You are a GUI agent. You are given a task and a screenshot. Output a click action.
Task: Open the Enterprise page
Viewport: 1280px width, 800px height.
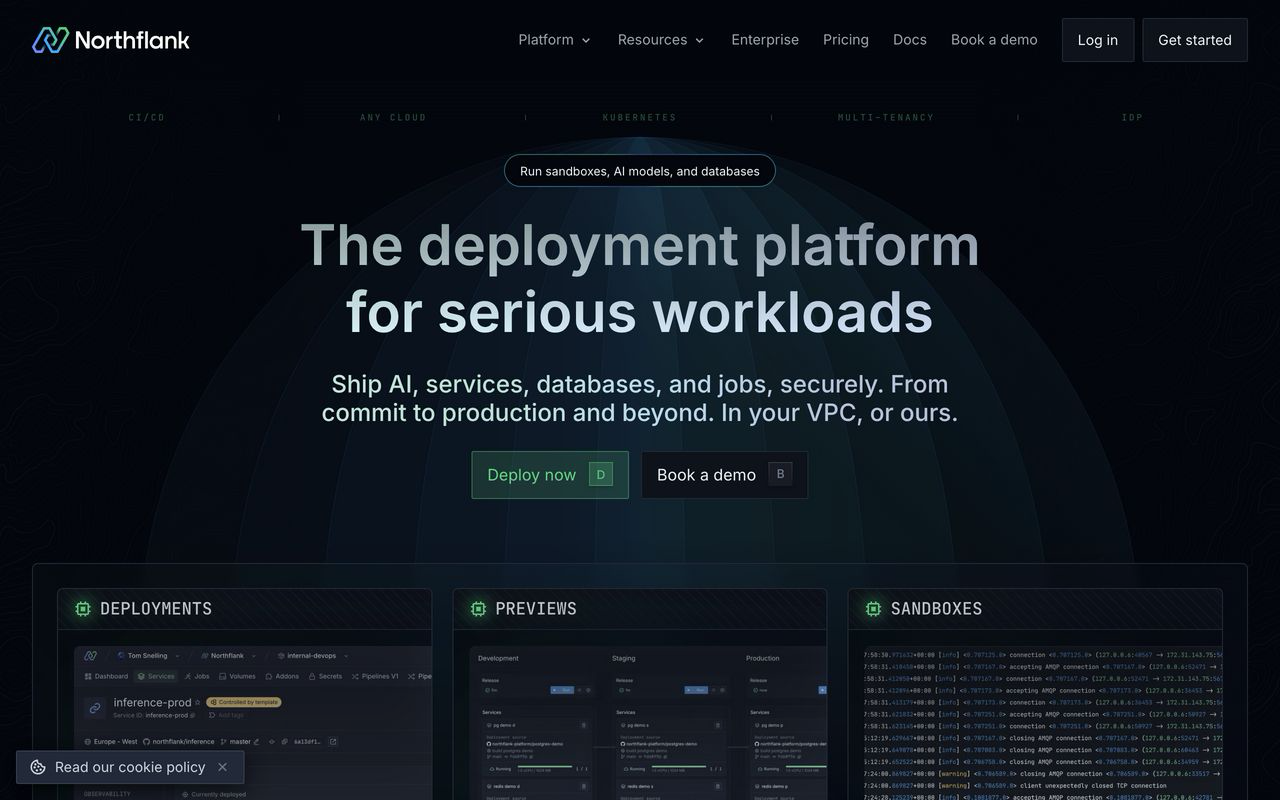click(x=765, y=40)
